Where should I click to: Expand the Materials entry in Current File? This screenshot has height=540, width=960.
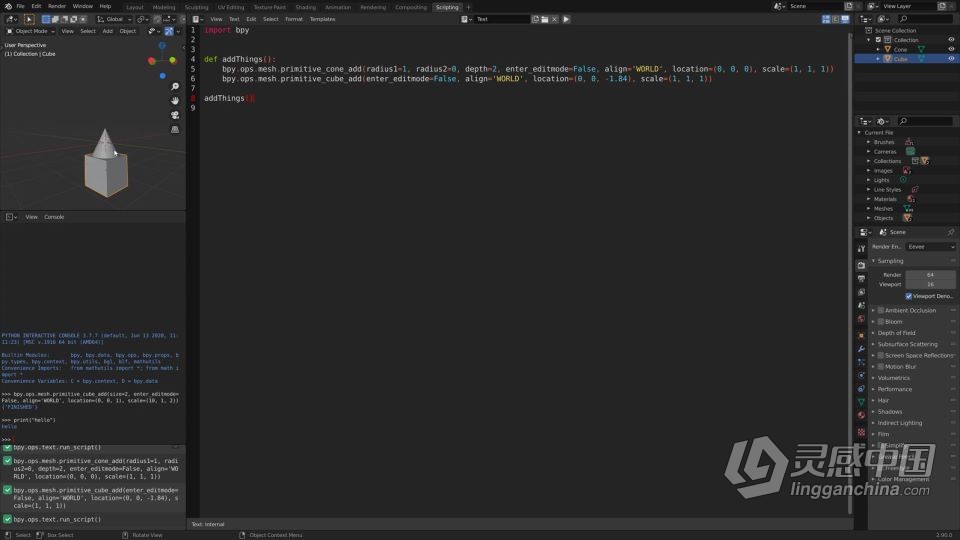(869, 199)
